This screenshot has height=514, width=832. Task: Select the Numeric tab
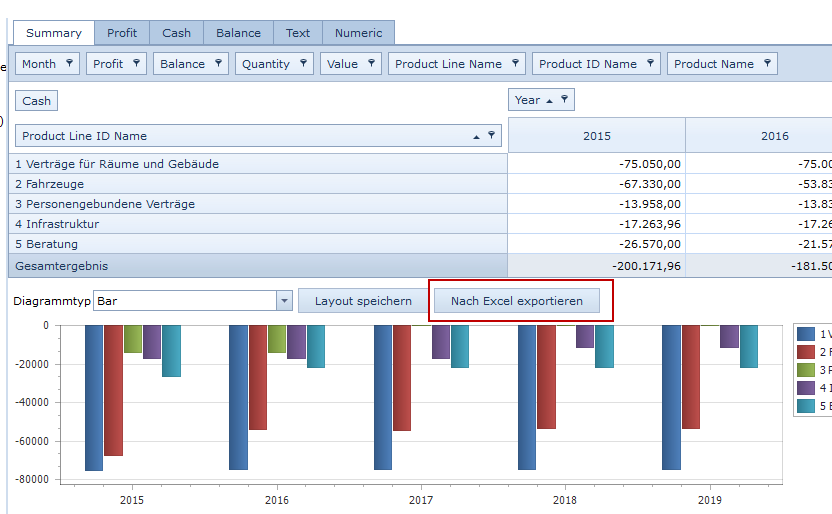pyautogui.click(x=358, y=33)
